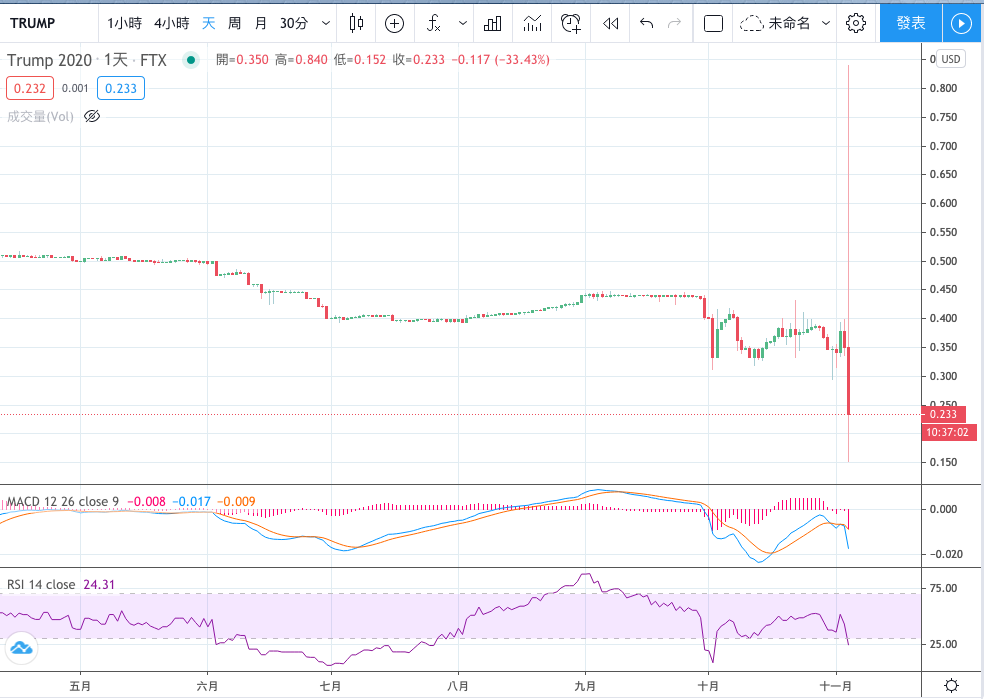Start bar replay with the rewind icon
This screenshot has height=699, width=984.
[x=610, y=24]
